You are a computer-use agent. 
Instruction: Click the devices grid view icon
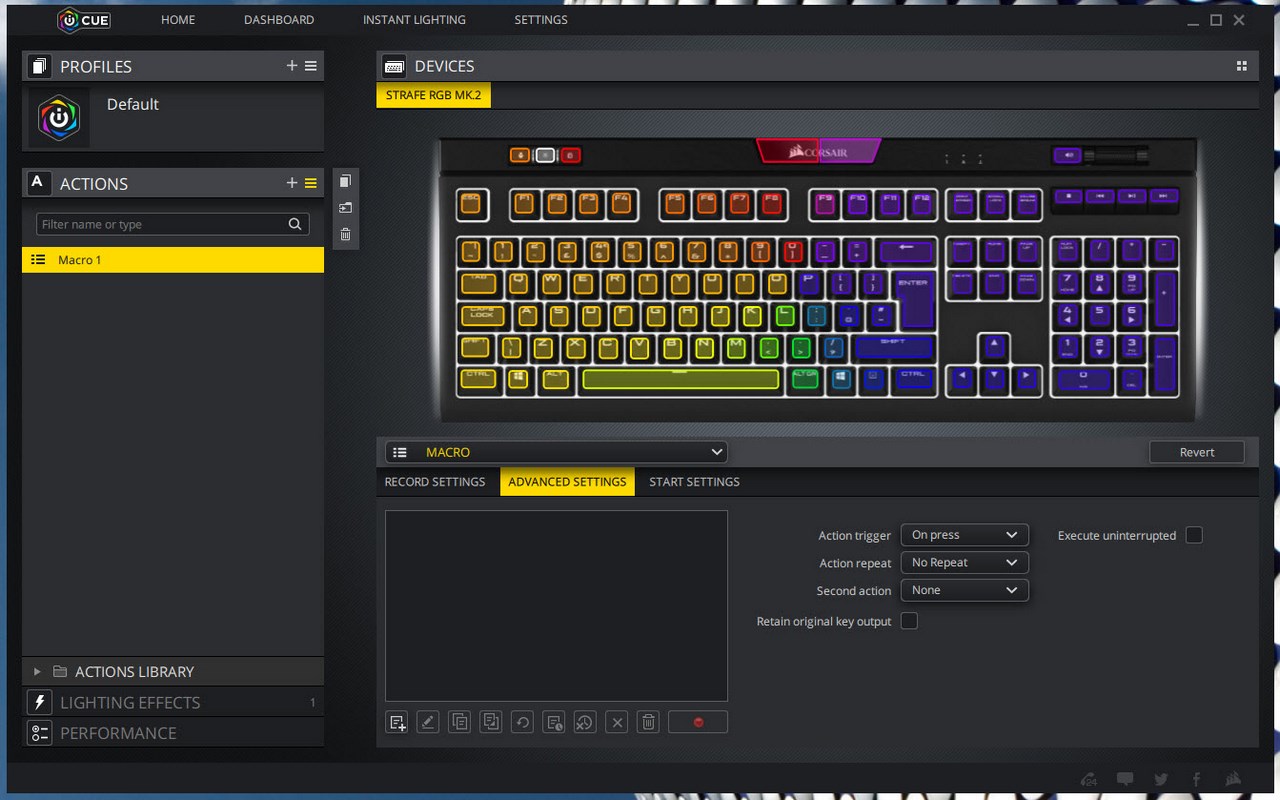1242,66
